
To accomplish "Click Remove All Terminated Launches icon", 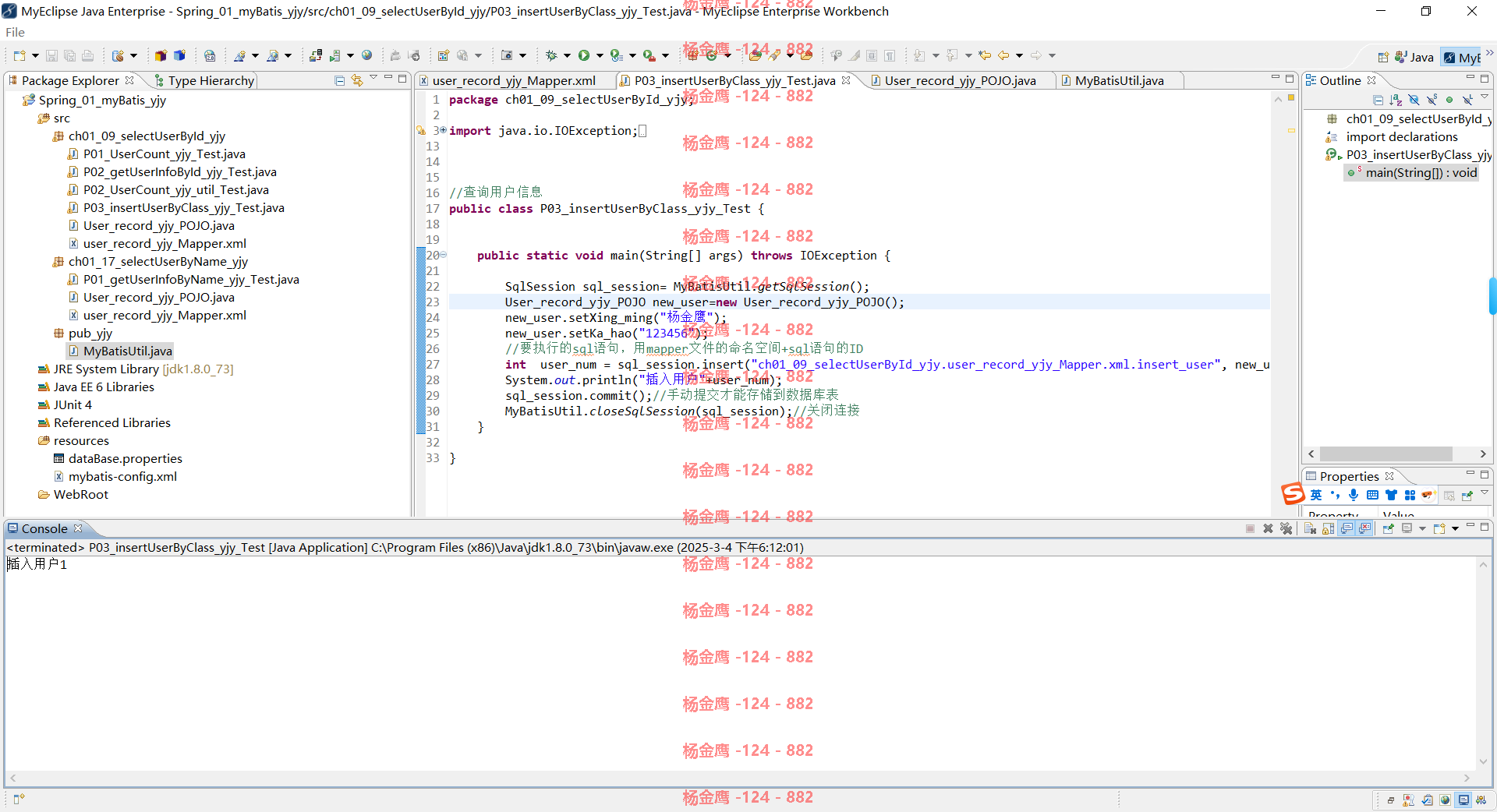I will coord(1286,528).
